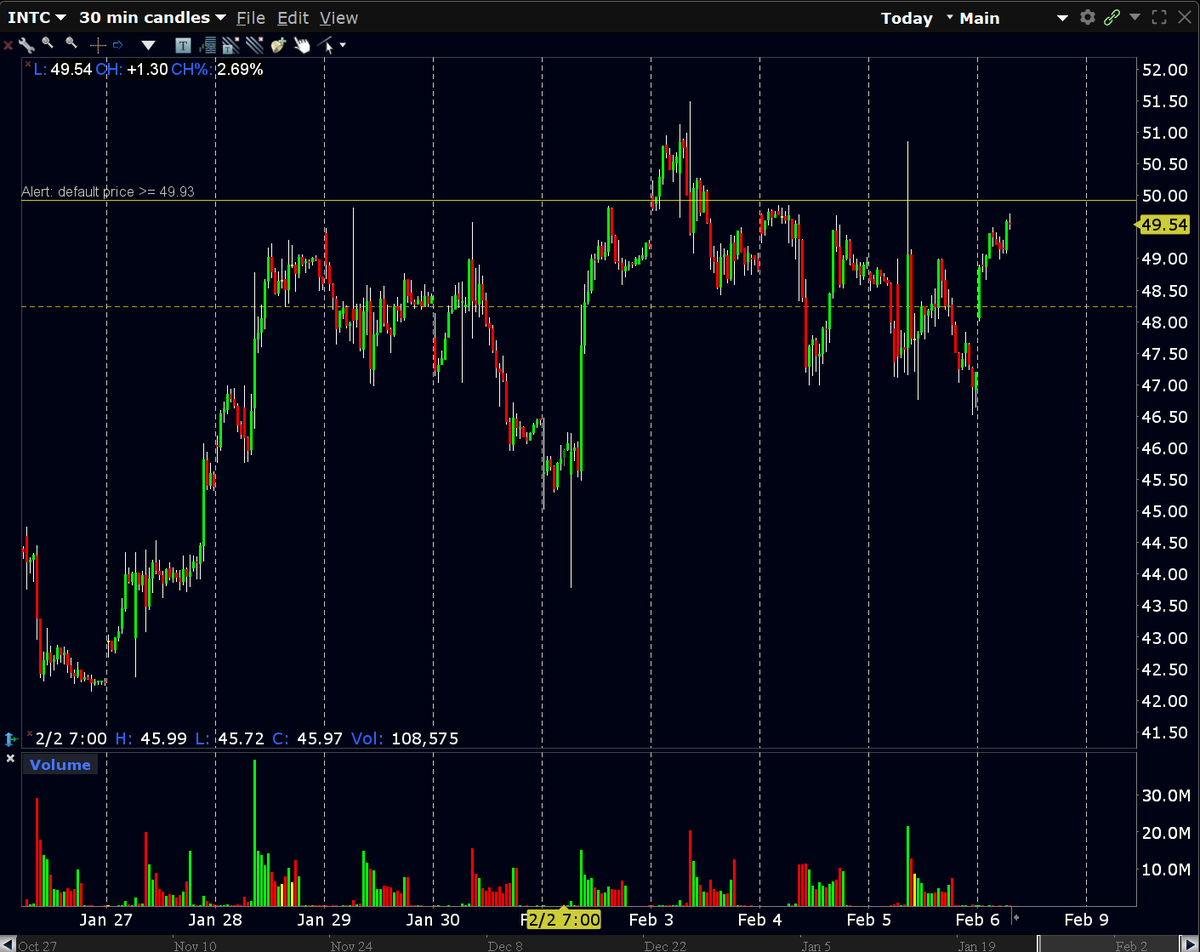Click the 52.00 price axis label
Image resolution: width=1200 pixels, height=952 pixels.
coord(1166,69)
